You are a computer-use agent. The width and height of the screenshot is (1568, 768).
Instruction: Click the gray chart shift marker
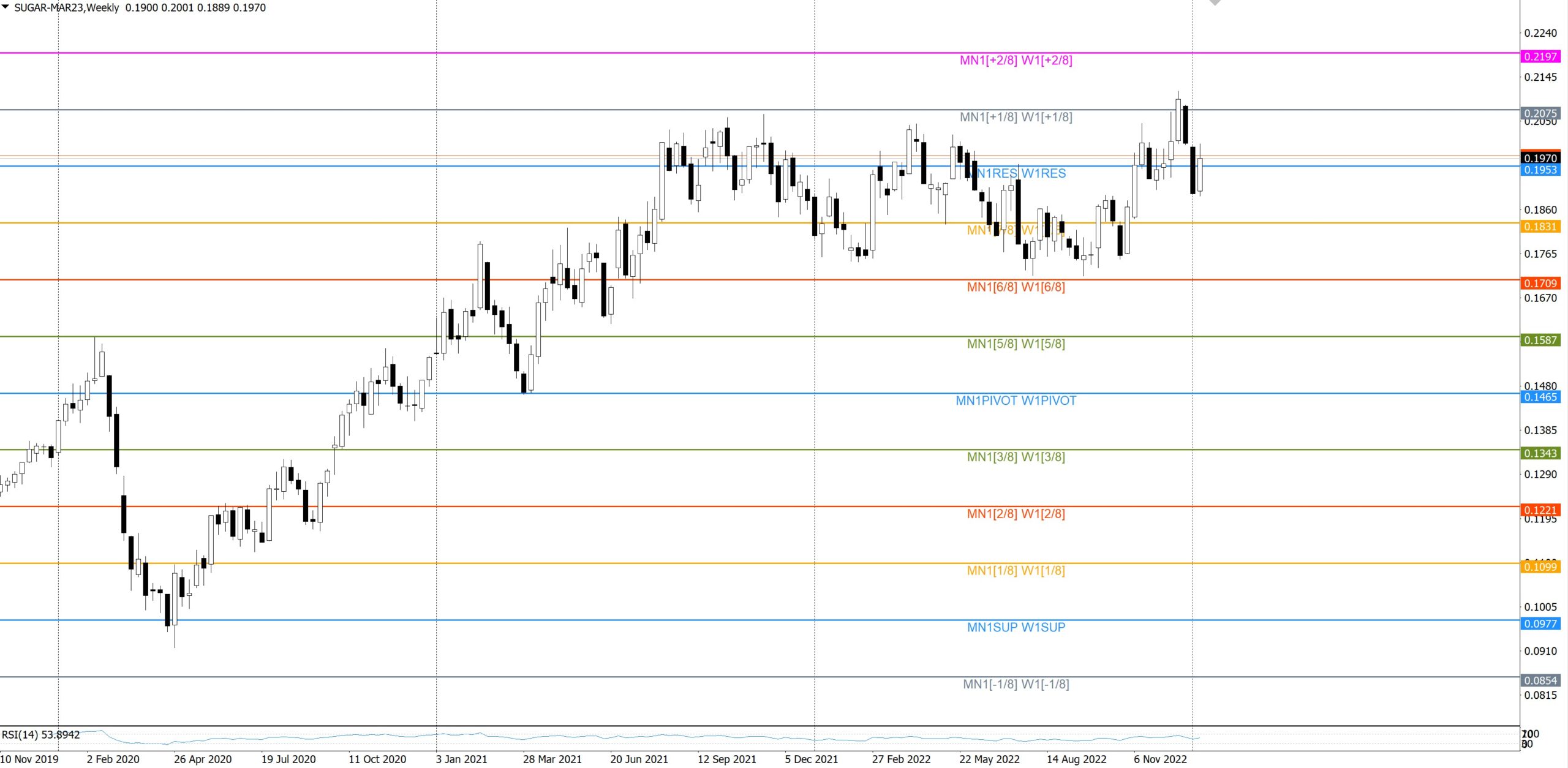point(1215,2)
